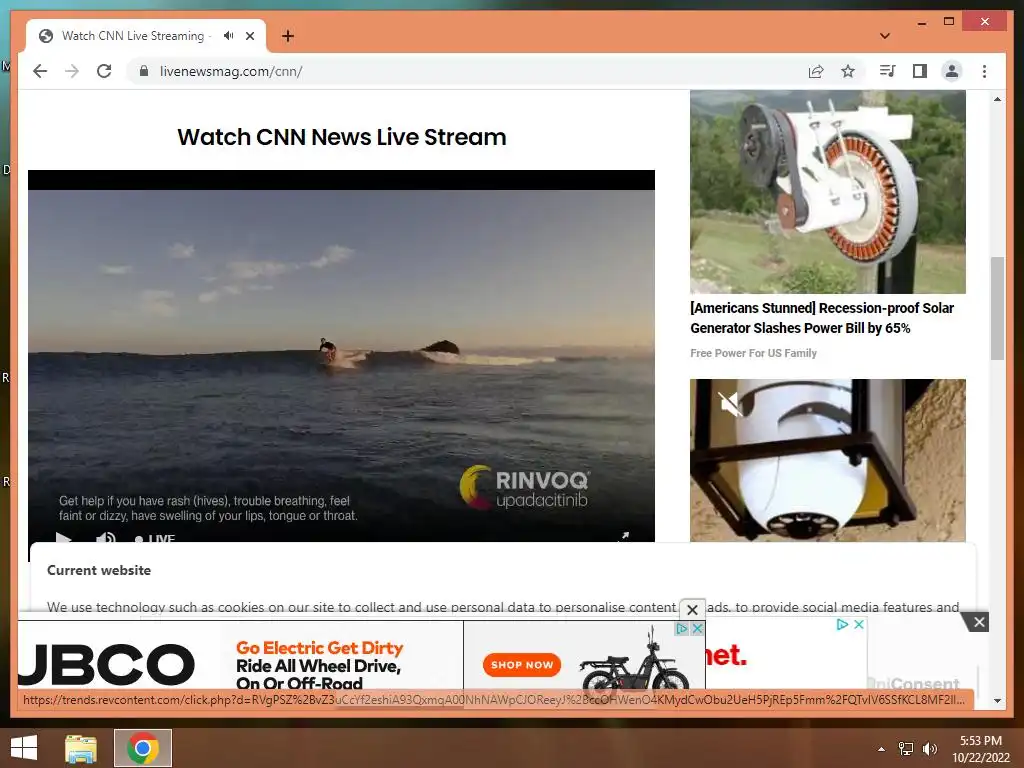
Task: Open File Explorer from taskbar
Action: tap(81, 748)
